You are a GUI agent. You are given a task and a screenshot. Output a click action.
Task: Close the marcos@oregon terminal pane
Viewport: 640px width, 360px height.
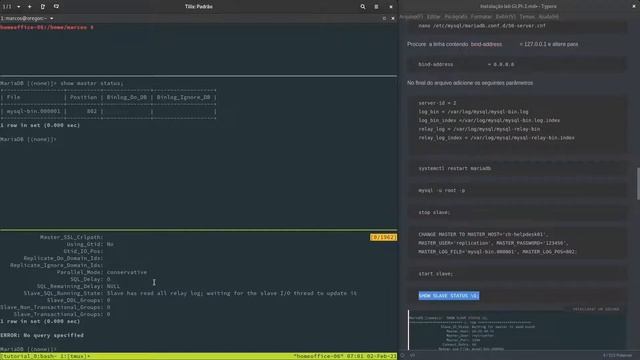point(393,18)
